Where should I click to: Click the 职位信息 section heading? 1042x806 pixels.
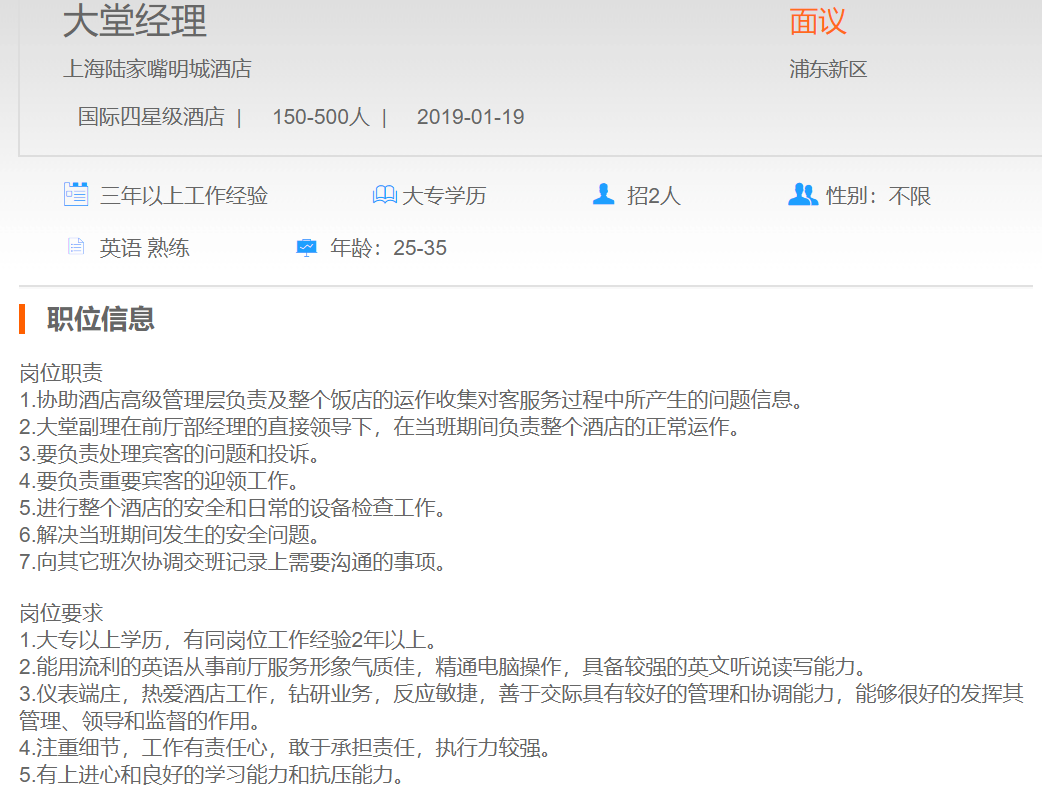pos(101,319)
